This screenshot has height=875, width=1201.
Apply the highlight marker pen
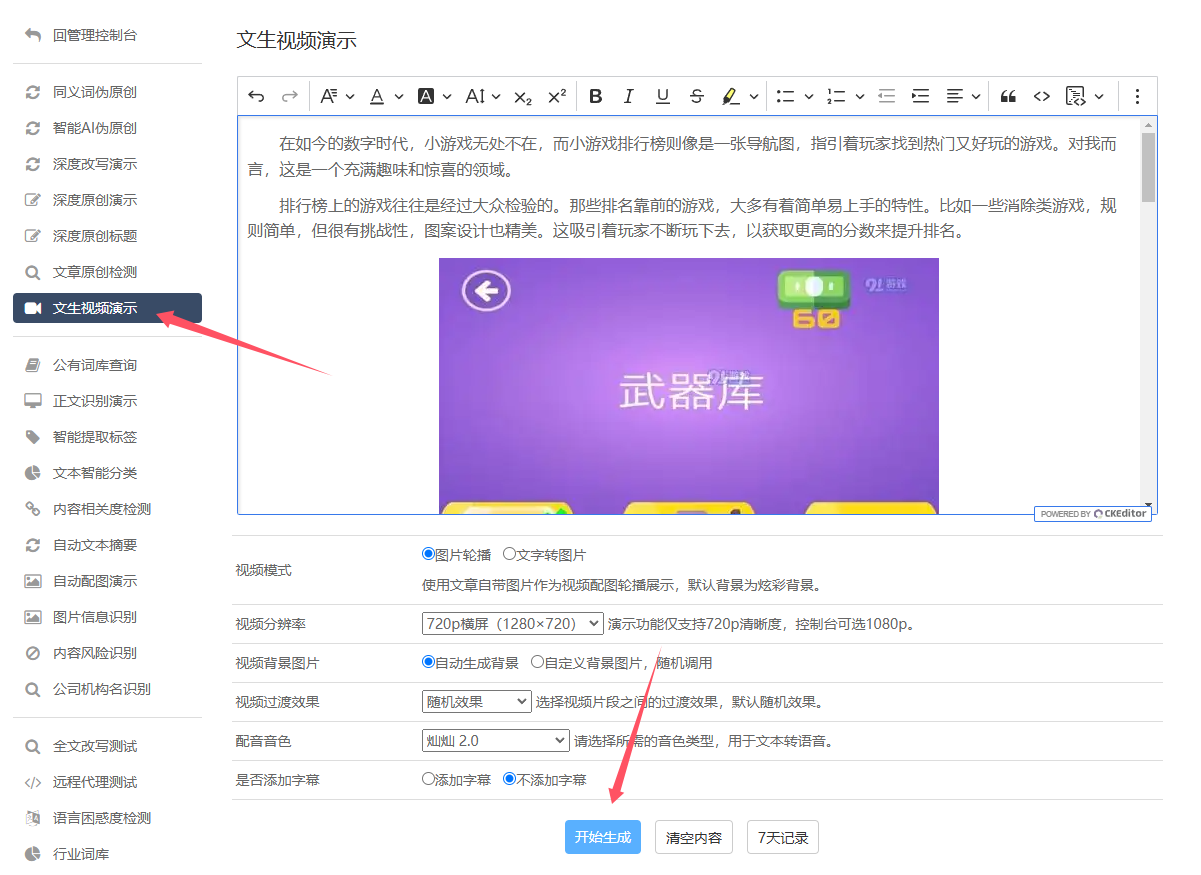pos(730,96)
